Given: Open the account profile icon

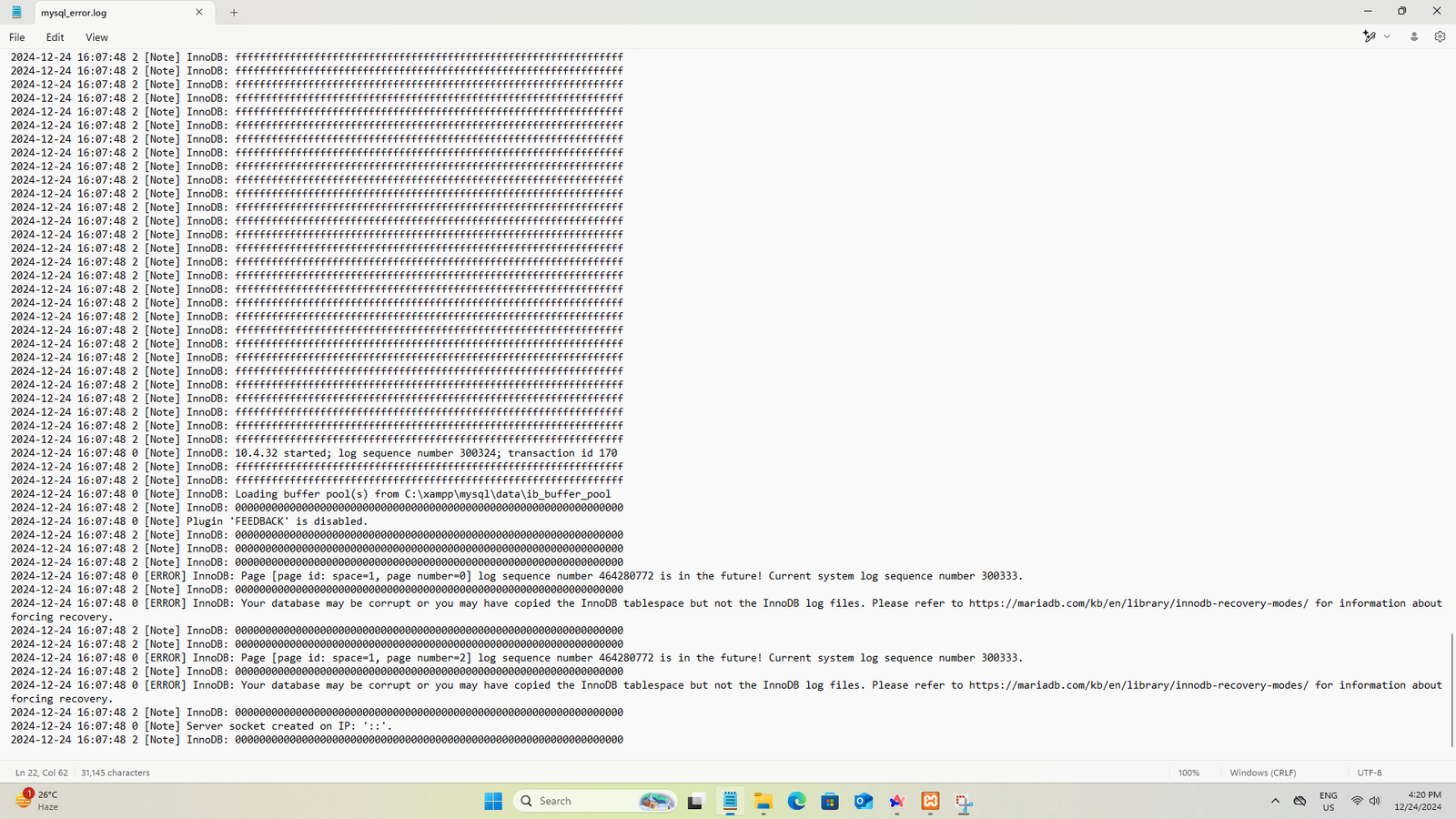Looking at the screenshot, I should point(1414,36).
